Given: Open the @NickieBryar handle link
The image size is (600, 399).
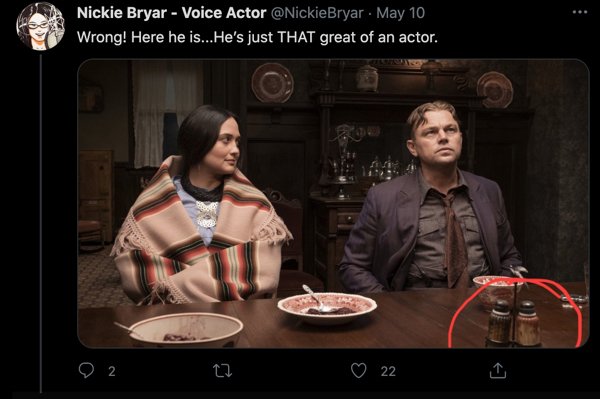Looking at the screenshot, I should 317,13.
